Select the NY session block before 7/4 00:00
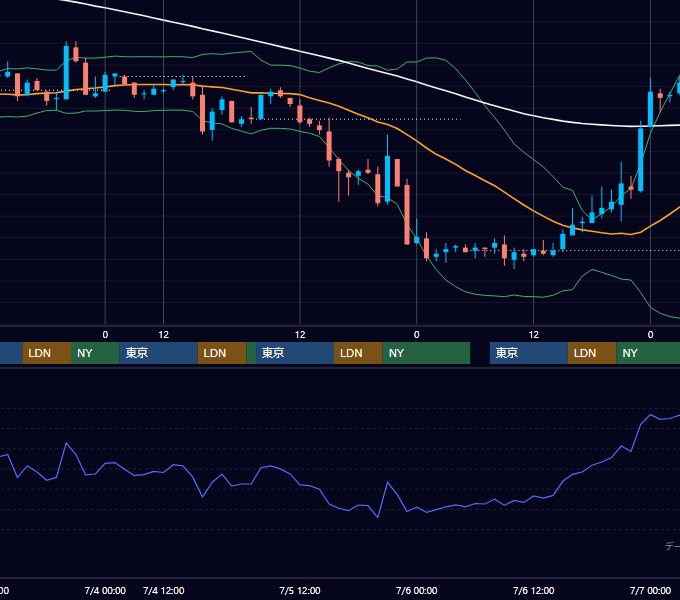Viewport: 680px width, 600px height. 95,353
